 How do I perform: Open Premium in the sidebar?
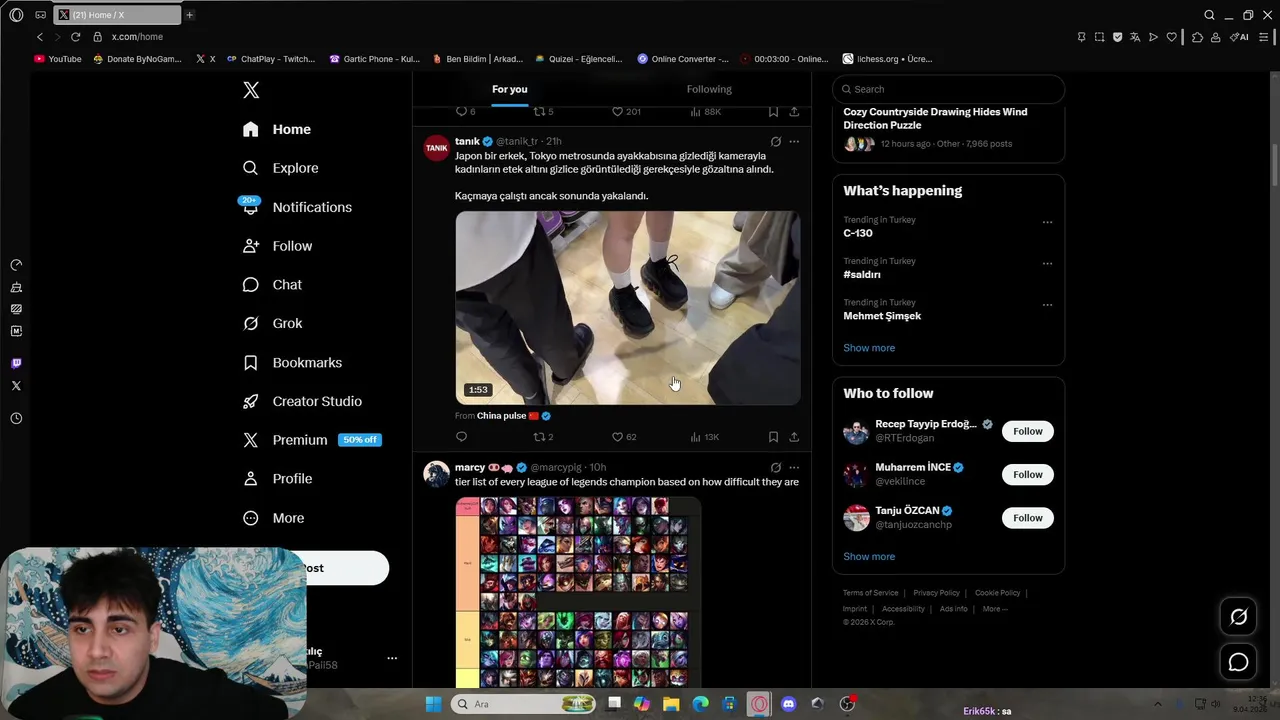tap(310, 440)
